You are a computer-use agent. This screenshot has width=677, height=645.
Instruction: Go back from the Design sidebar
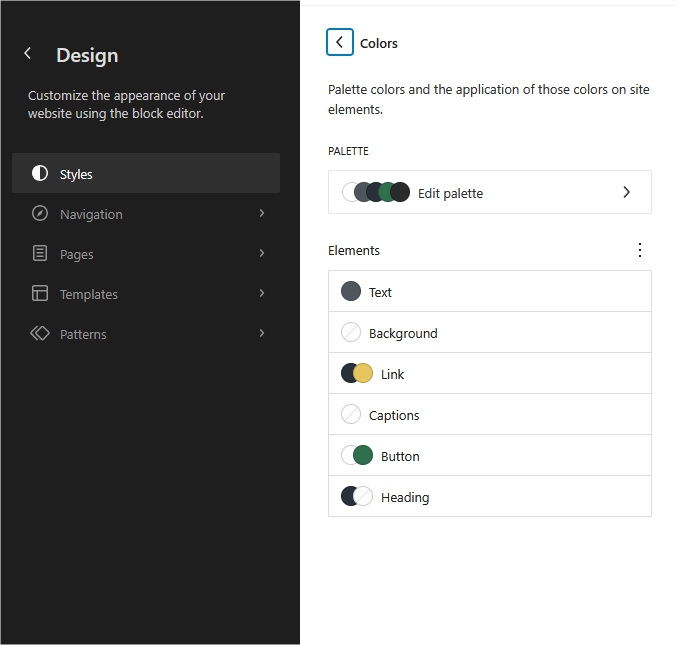[28, 54]
